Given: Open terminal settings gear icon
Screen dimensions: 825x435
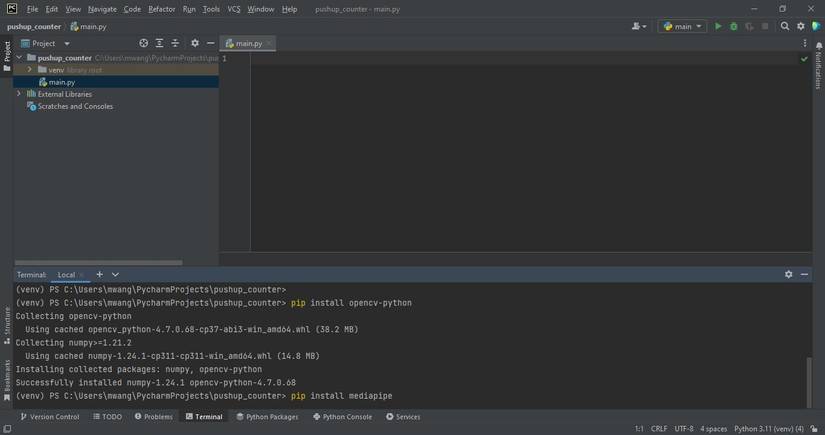Looking at the screenshot, I should pyautogui.click(x=788, y=274).
